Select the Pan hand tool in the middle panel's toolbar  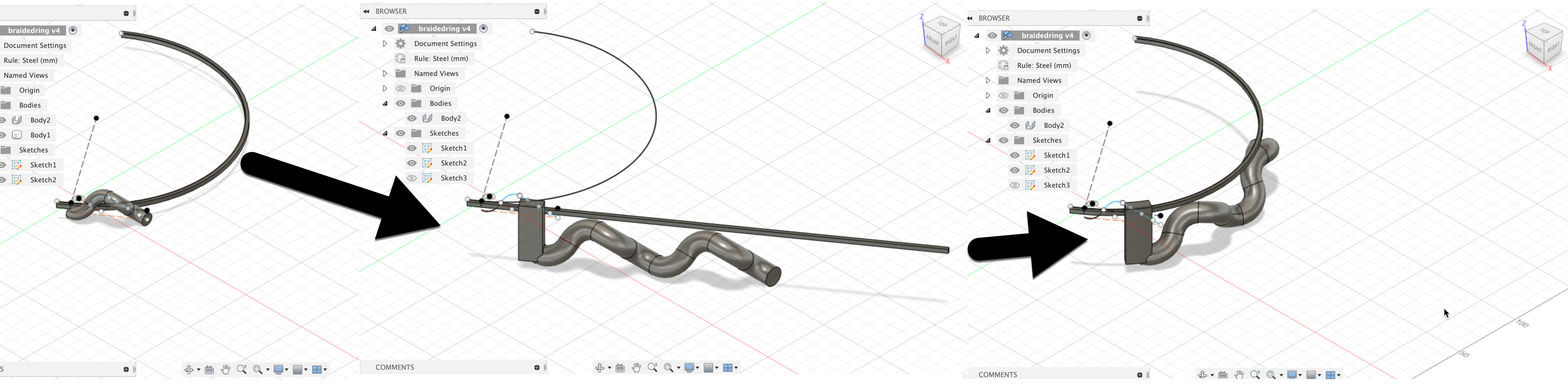[636, 368]
